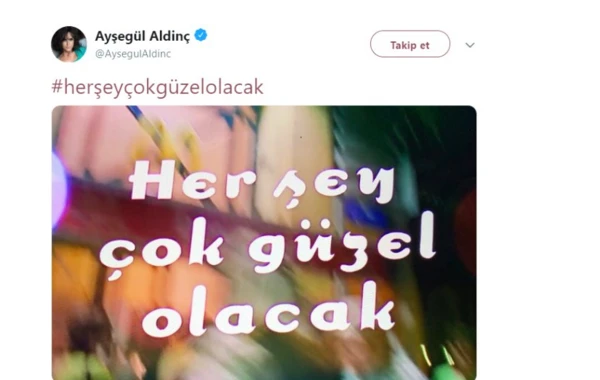600x380 pixels.
Task: Follow the account with Takip et
Action: 410,44
